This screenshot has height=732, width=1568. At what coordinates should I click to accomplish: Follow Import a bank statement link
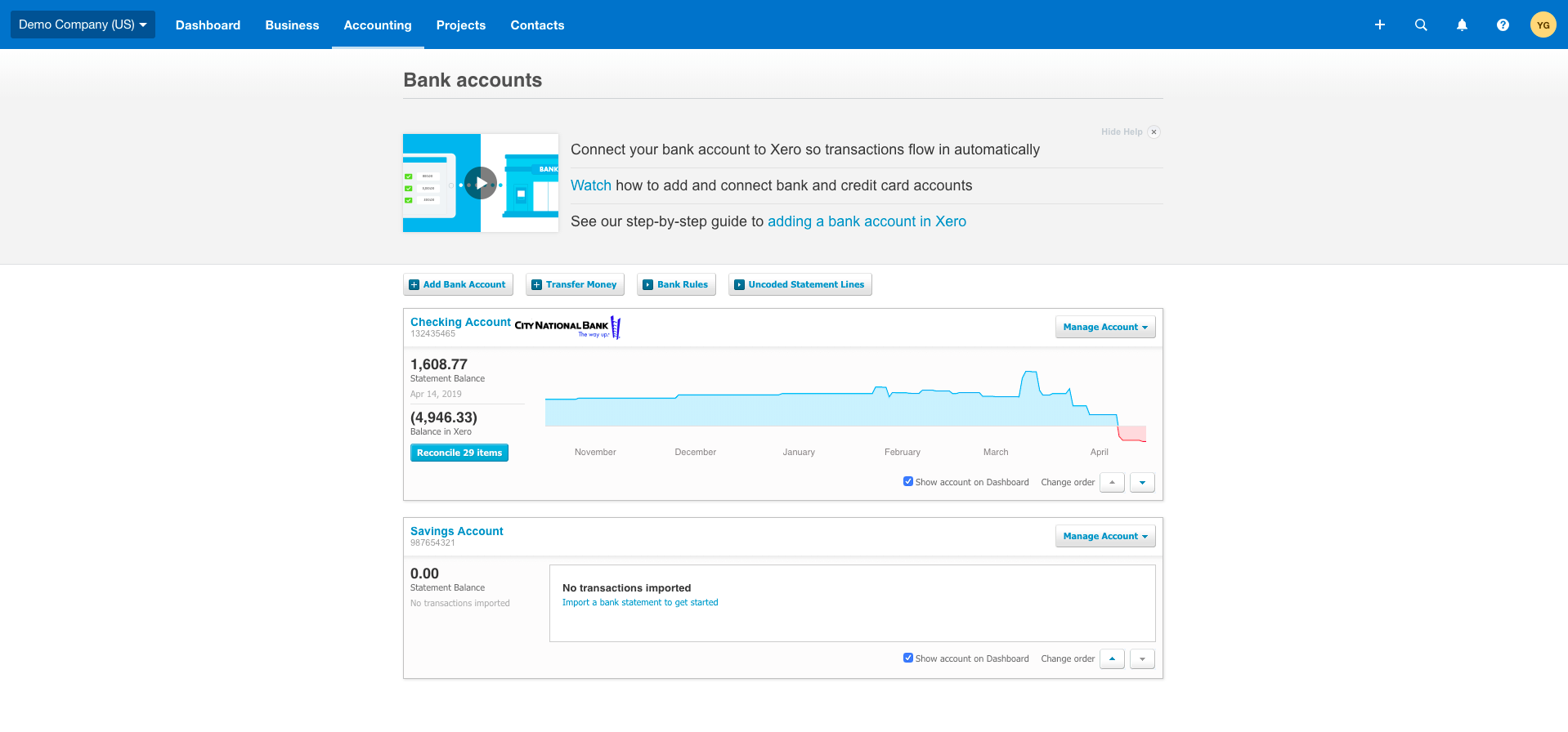click(640, 602)
